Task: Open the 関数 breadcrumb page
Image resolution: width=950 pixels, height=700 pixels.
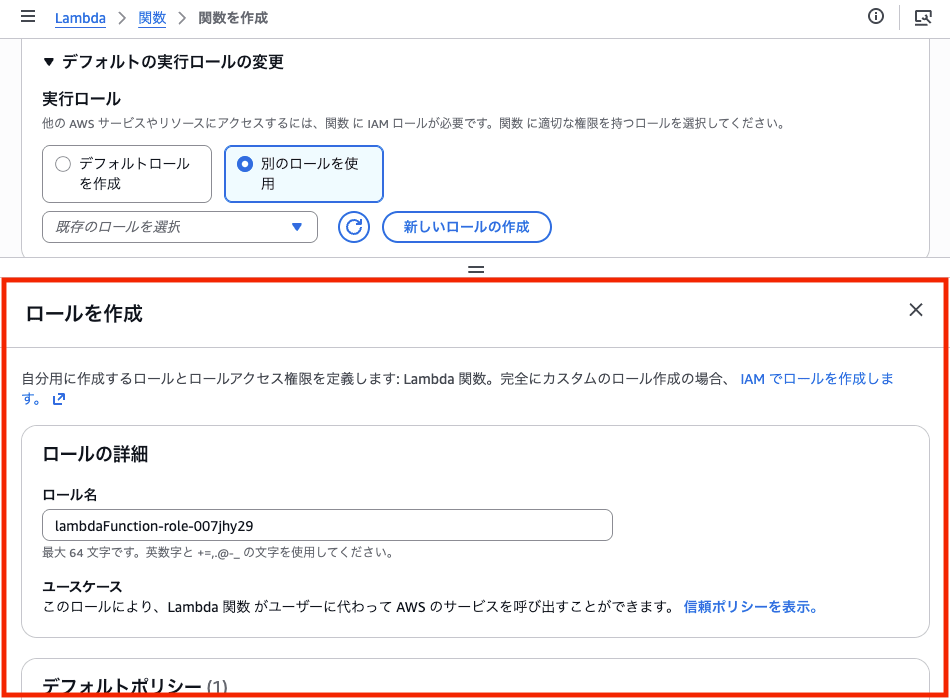Action: 151,17
